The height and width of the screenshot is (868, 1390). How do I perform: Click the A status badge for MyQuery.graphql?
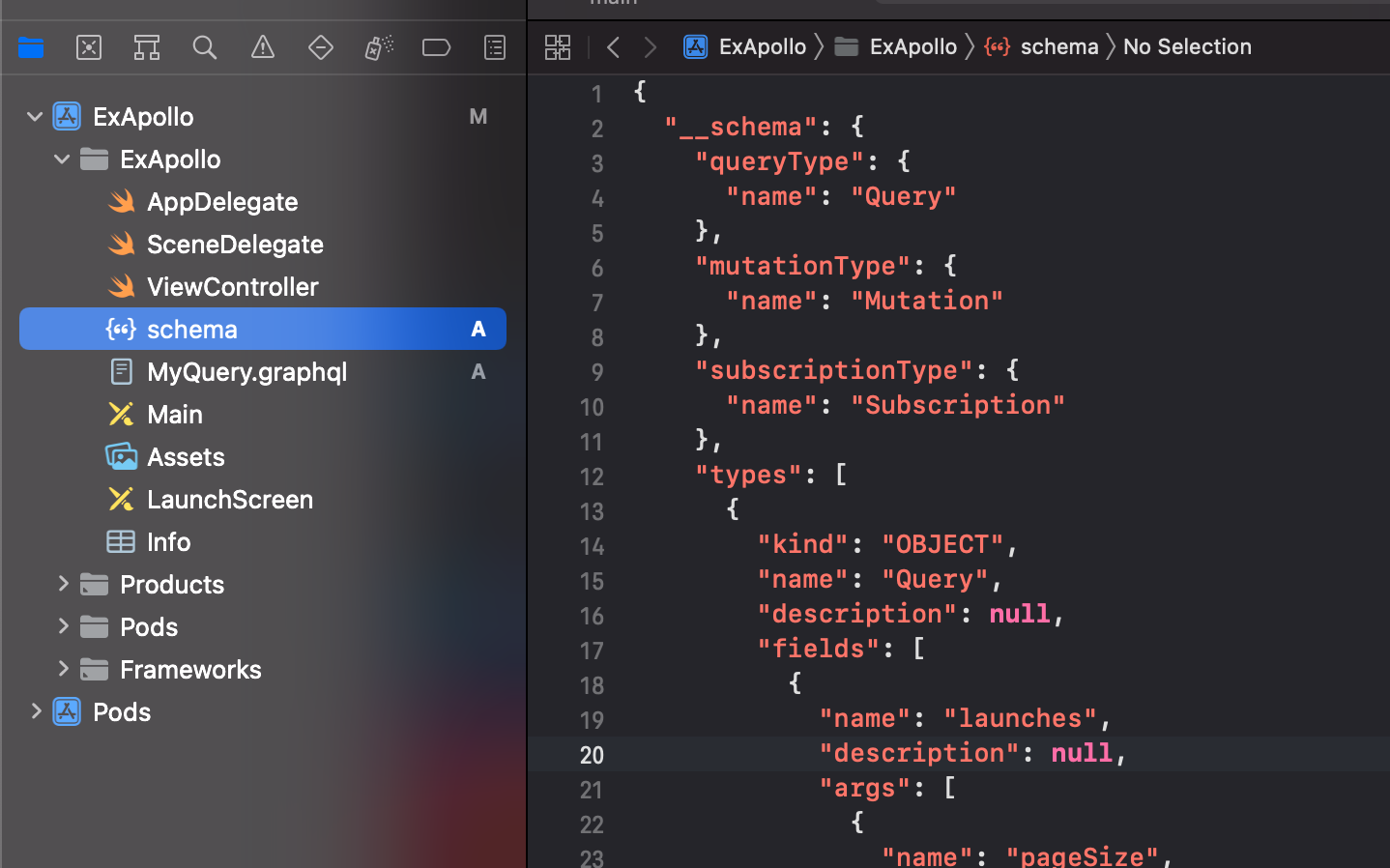pos(478,372)
